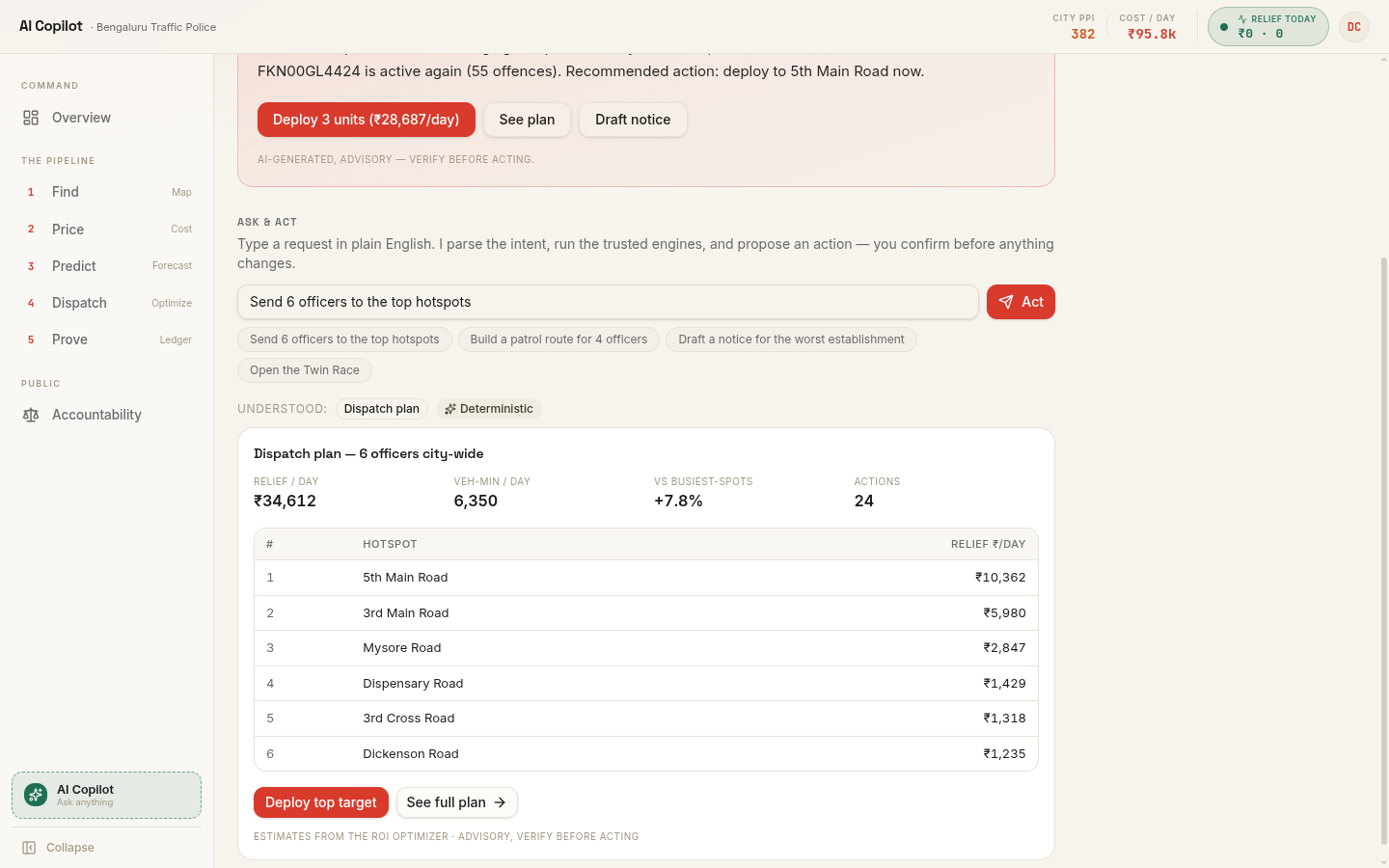The image size is (1389, 868).
Task: Select the Dispensary Road row
Action: click(x=646, y=684)
